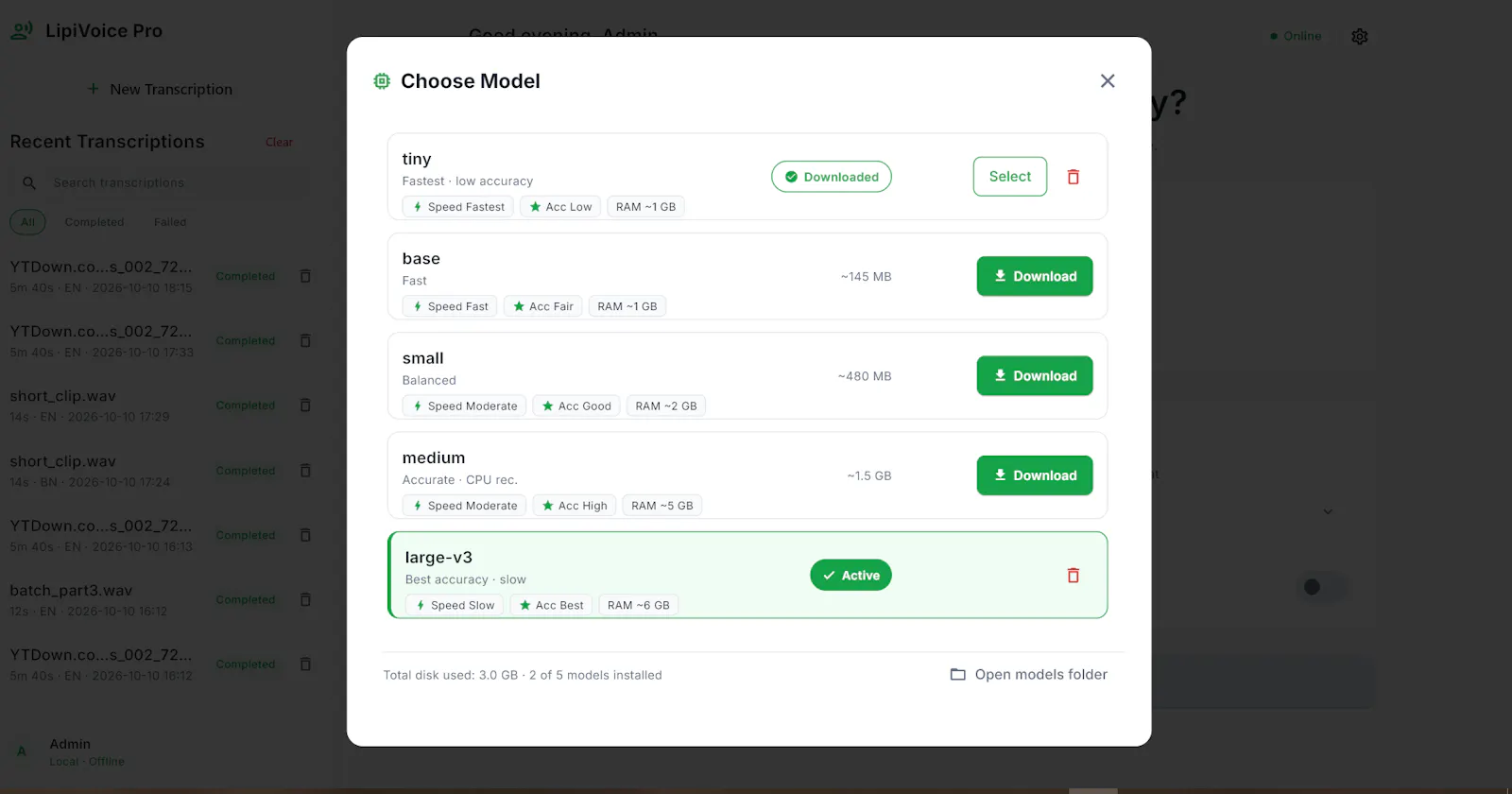Open batch_part3.wav transcription

pyautogui.click(x=104, y=599)
